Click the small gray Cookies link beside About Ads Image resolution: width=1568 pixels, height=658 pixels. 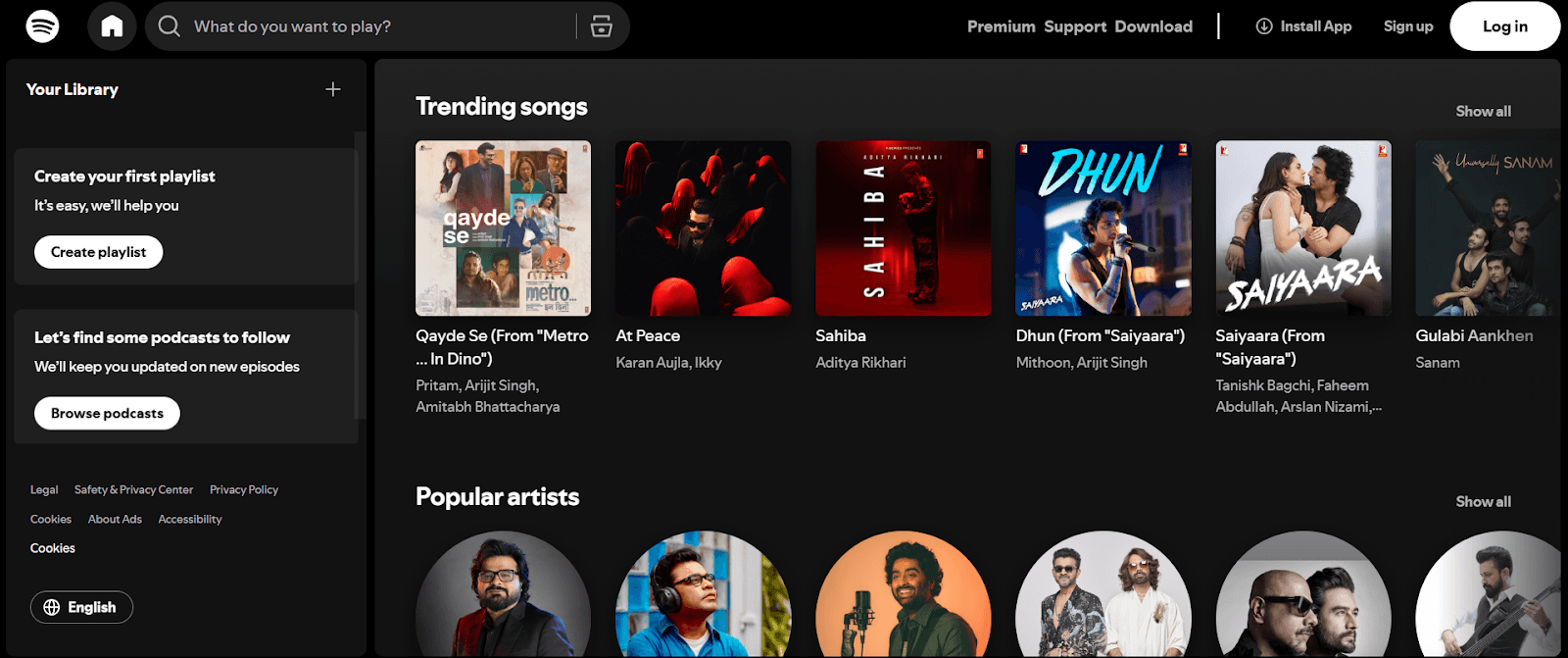click(51, 519)
